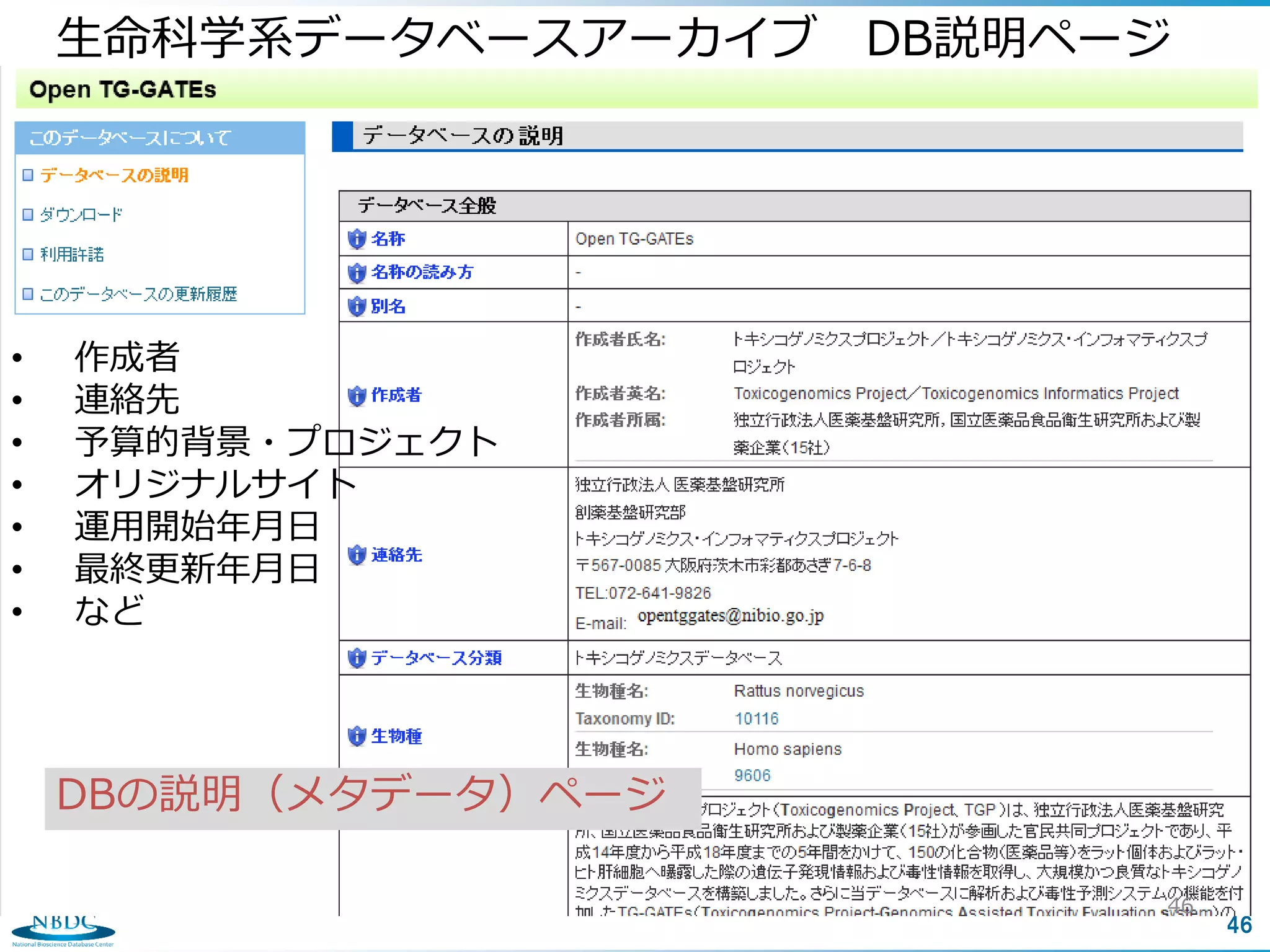
Task: Click the DBの説明(メタデータ)ページ caption box
Action: click(x=373, y=798)
